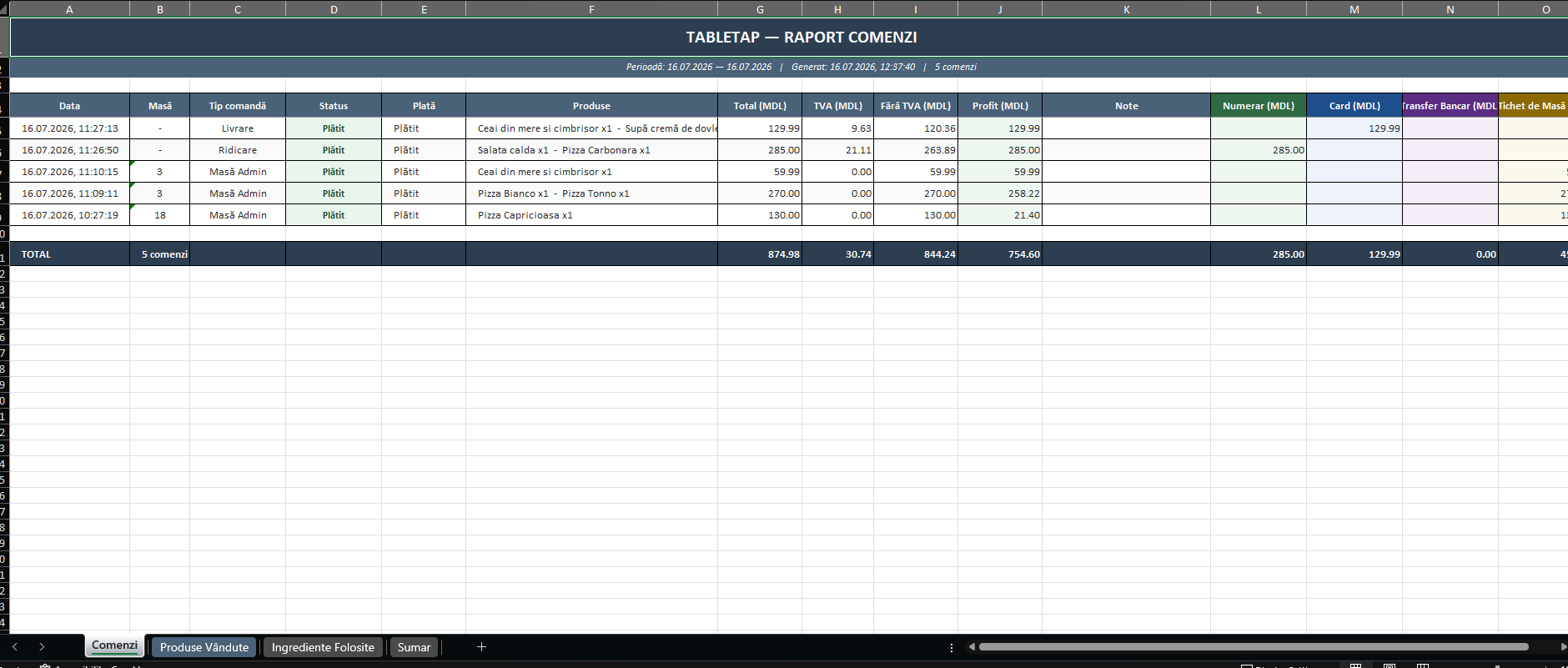Image resolution: width=1568 pixels, height=668 pixels.
Task: Click the Total 874.98 cell in TOTAL row
Action: (x=760, y=254)
